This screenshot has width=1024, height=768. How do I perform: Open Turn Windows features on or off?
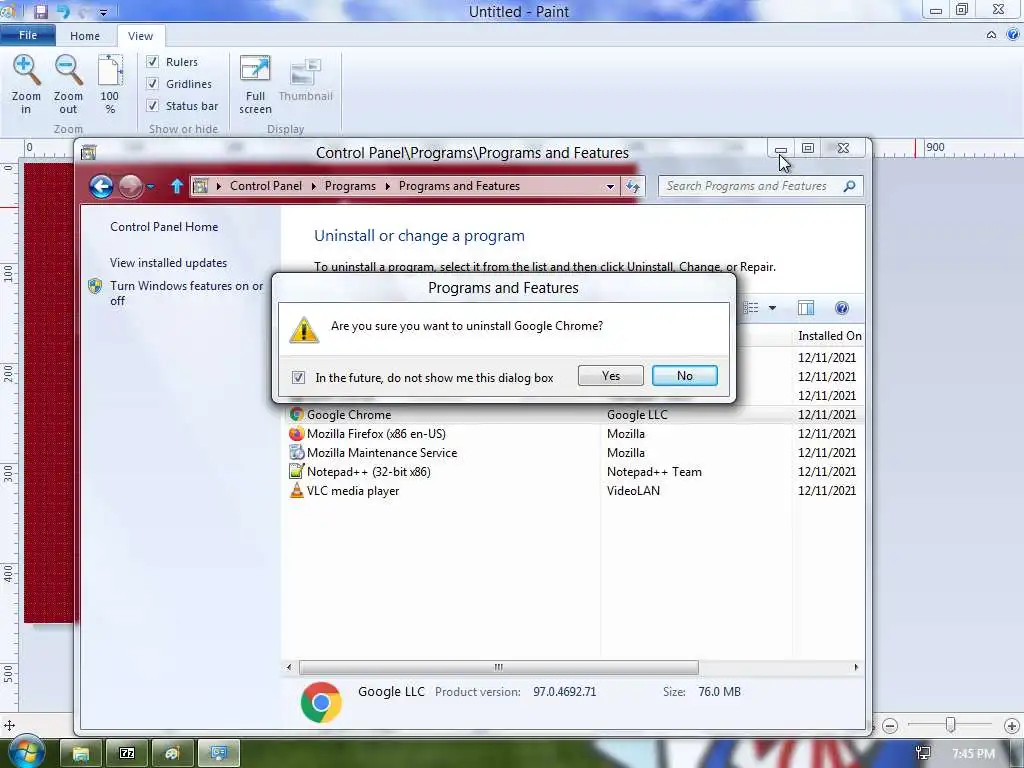click(187, 293)
